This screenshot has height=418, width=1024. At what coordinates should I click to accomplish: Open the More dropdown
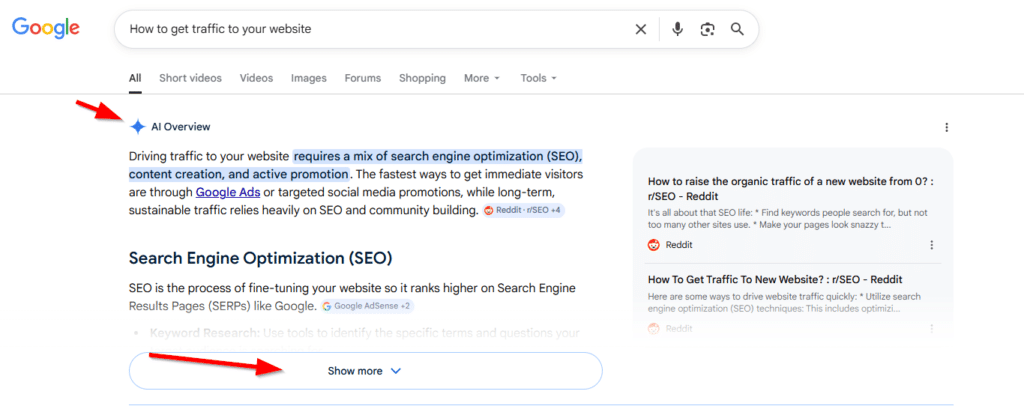click(482, 78)
